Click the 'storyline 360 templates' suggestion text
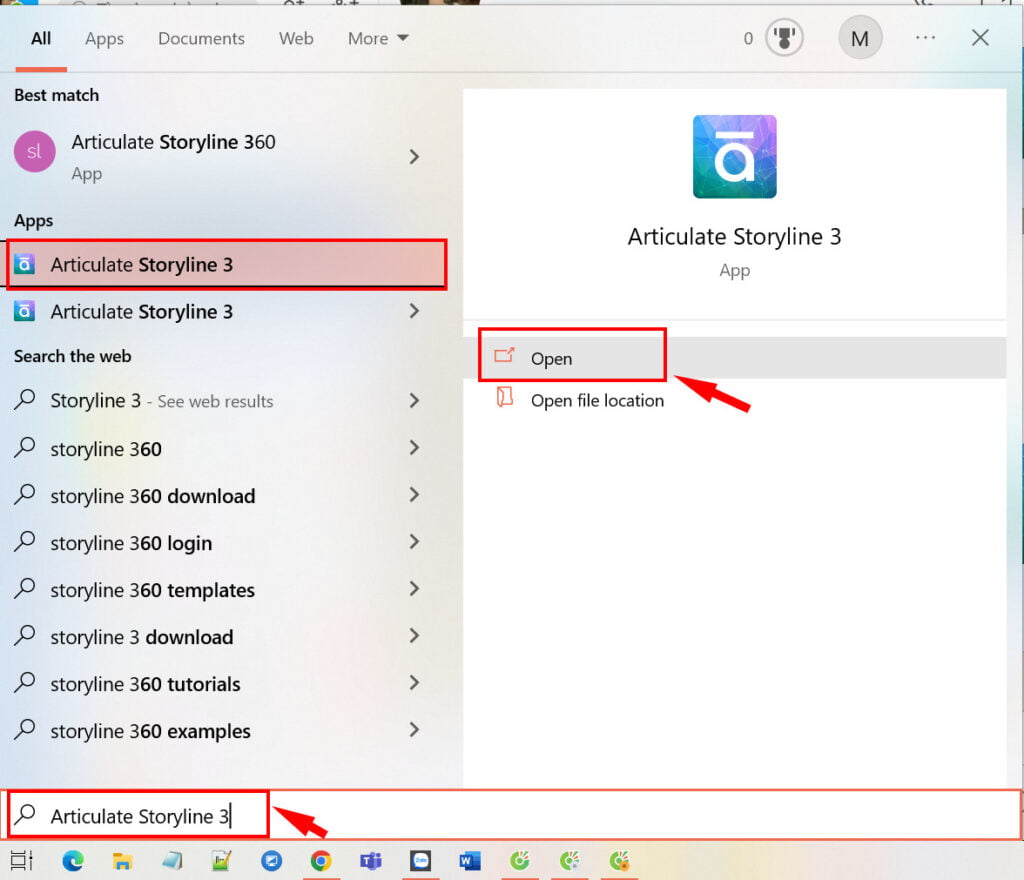1024x880 pixels. click(153, 590)
